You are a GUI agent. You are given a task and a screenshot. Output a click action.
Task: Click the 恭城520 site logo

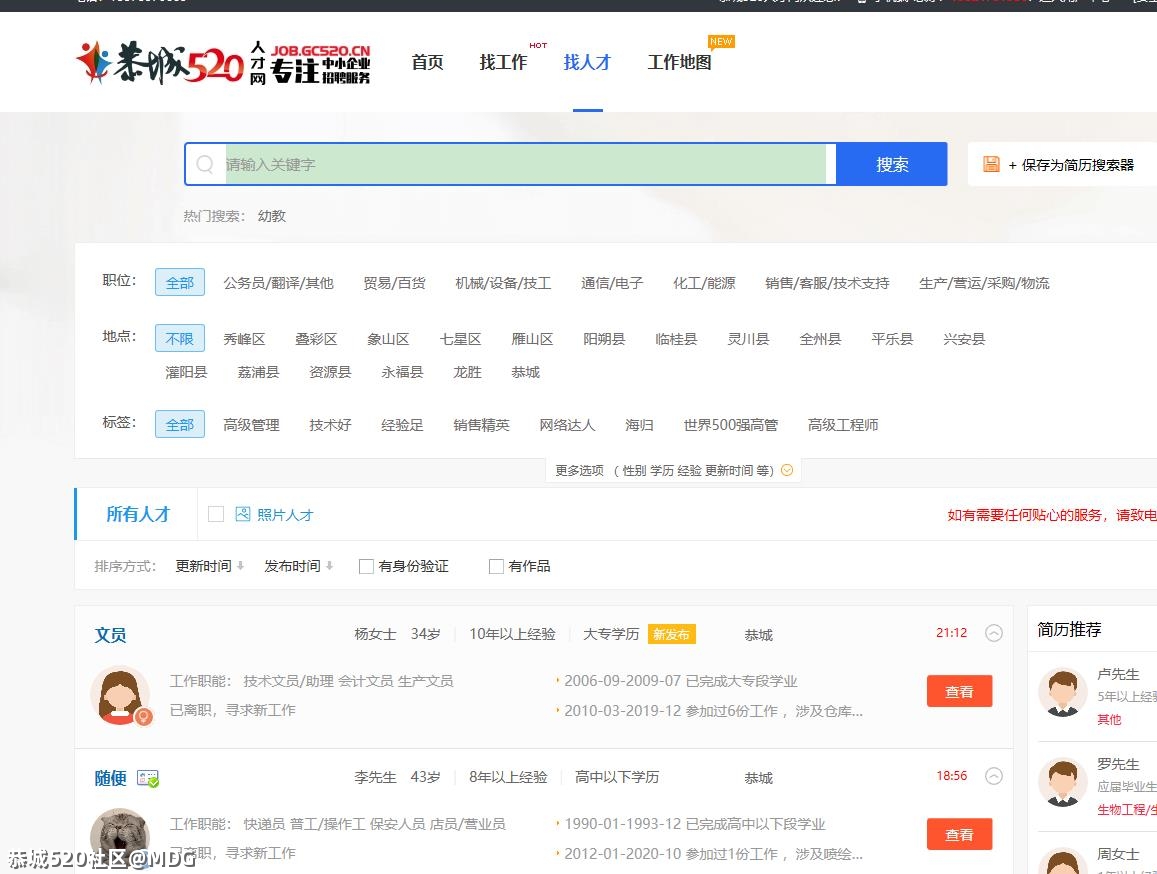tap(224, 63)
